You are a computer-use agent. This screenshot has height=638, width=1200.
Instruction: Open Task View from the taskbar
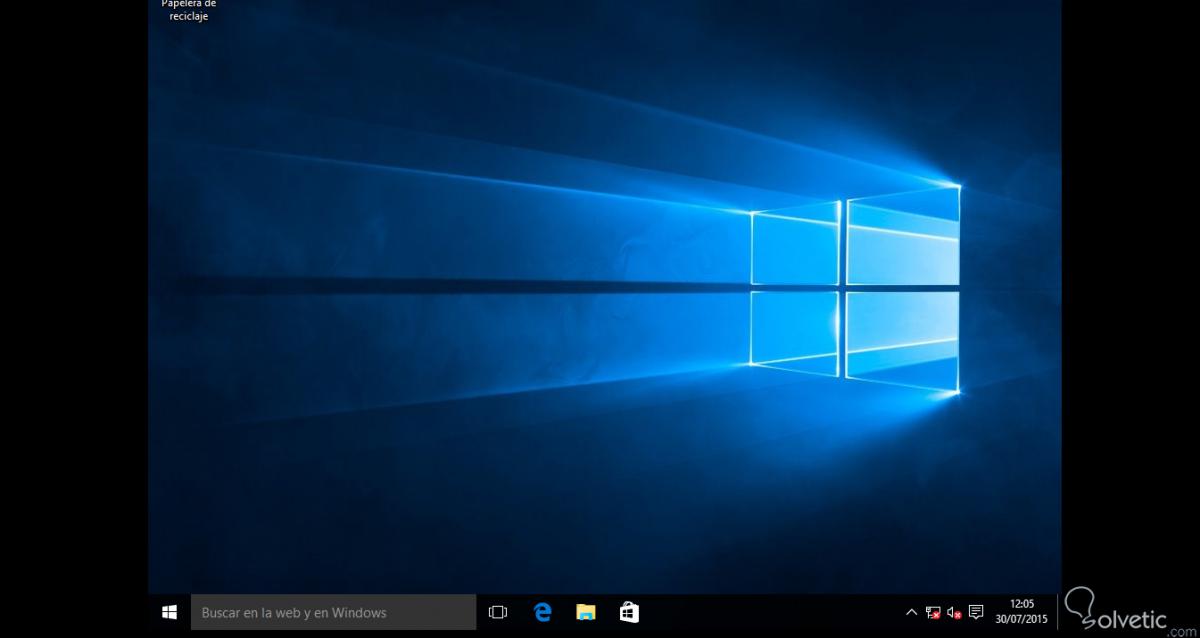[x=498, y=612]
